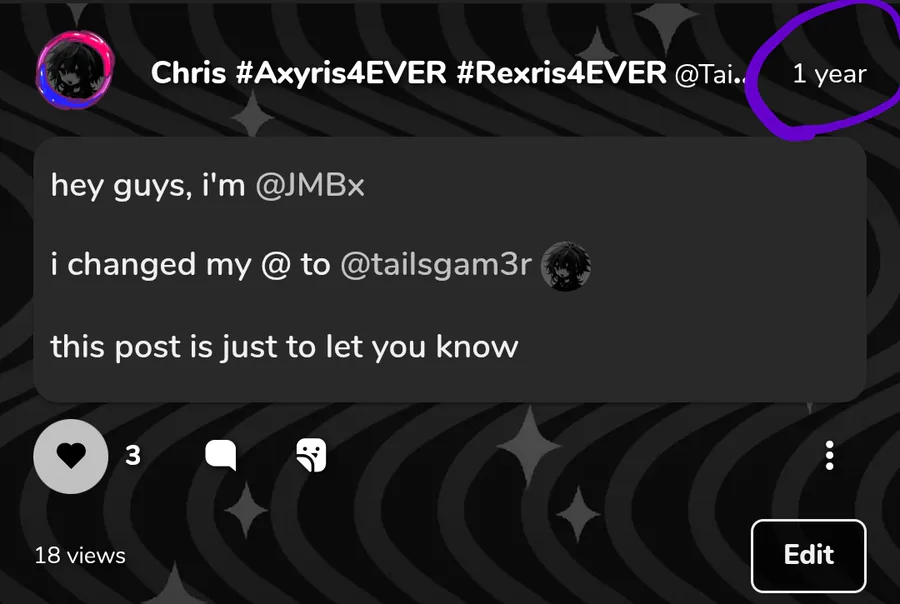900x604 pixels.
Task: Open the @tailsgam3r mention link
Action: 436,265
